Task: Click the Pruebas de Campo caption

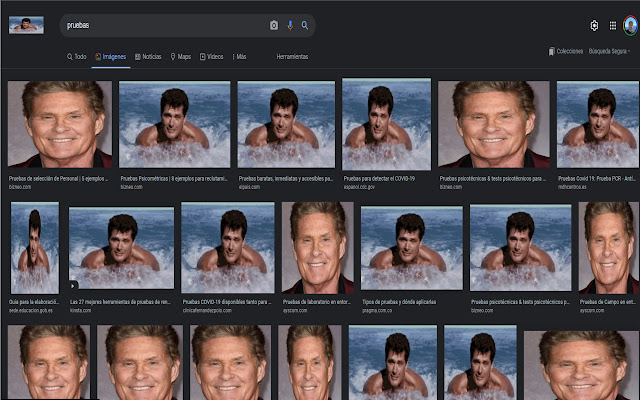Action: pos(608,302)
